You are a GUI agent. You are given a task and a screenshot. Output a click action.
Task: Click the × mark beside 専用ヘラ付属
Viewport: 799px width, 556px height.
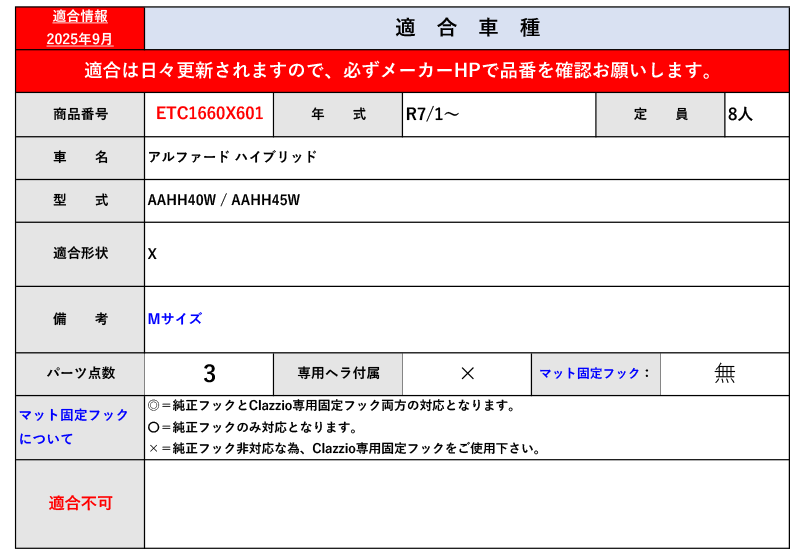(467, 373)
